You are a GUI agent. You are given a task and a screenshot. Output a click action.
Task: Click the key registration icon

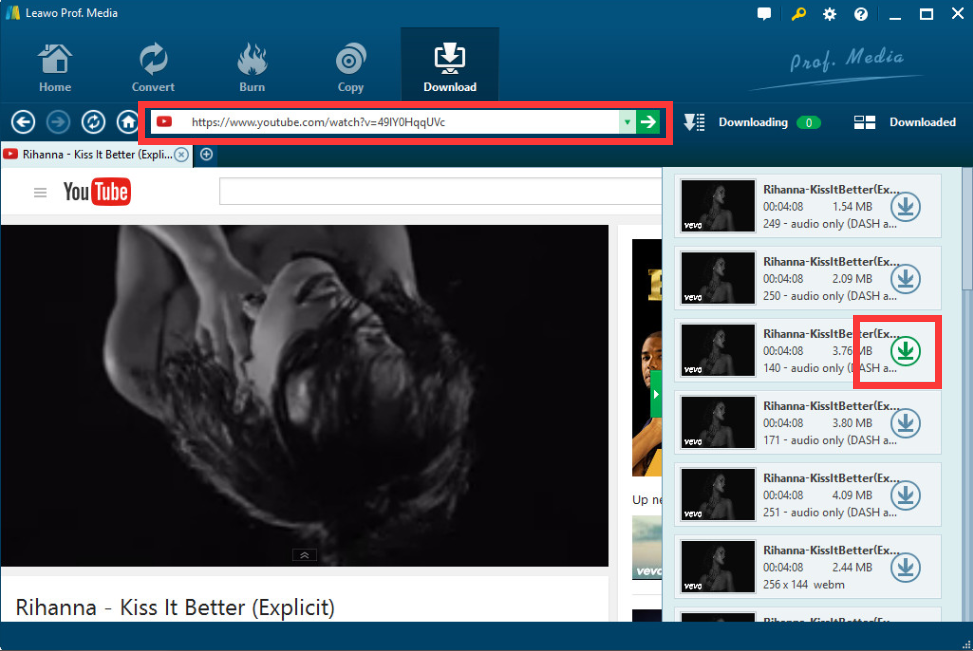(797, 14)
